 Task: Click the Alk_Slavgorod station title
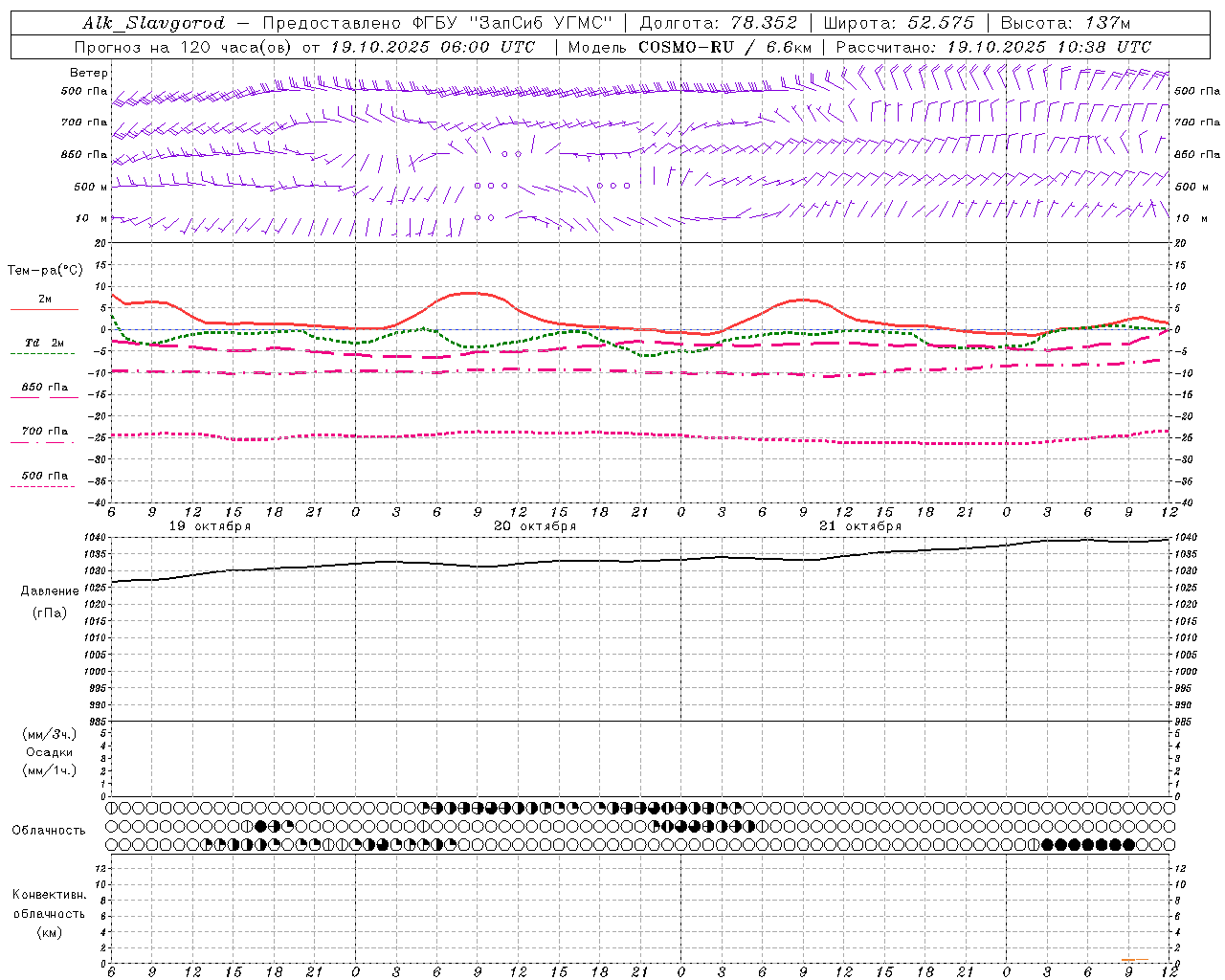click(x=153, y=23)
